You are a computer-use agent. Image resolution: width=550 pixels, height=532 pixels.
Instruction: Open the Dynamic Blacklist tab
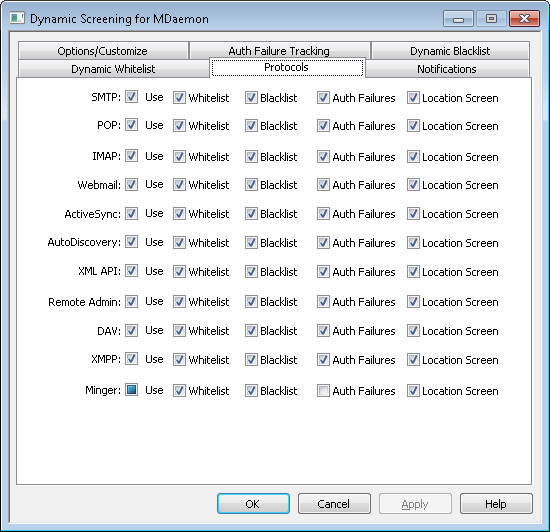pos(450,51)
